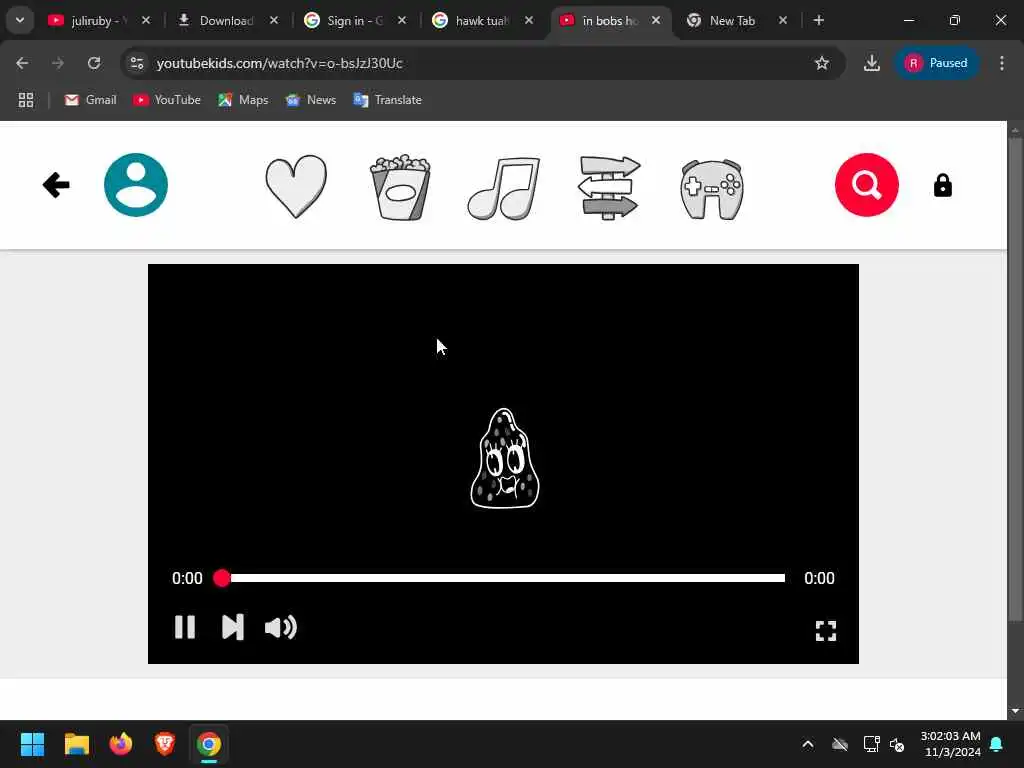Switch to the Downloads tab
This screenshot has height=768, width=1024.
click(227, 21)
